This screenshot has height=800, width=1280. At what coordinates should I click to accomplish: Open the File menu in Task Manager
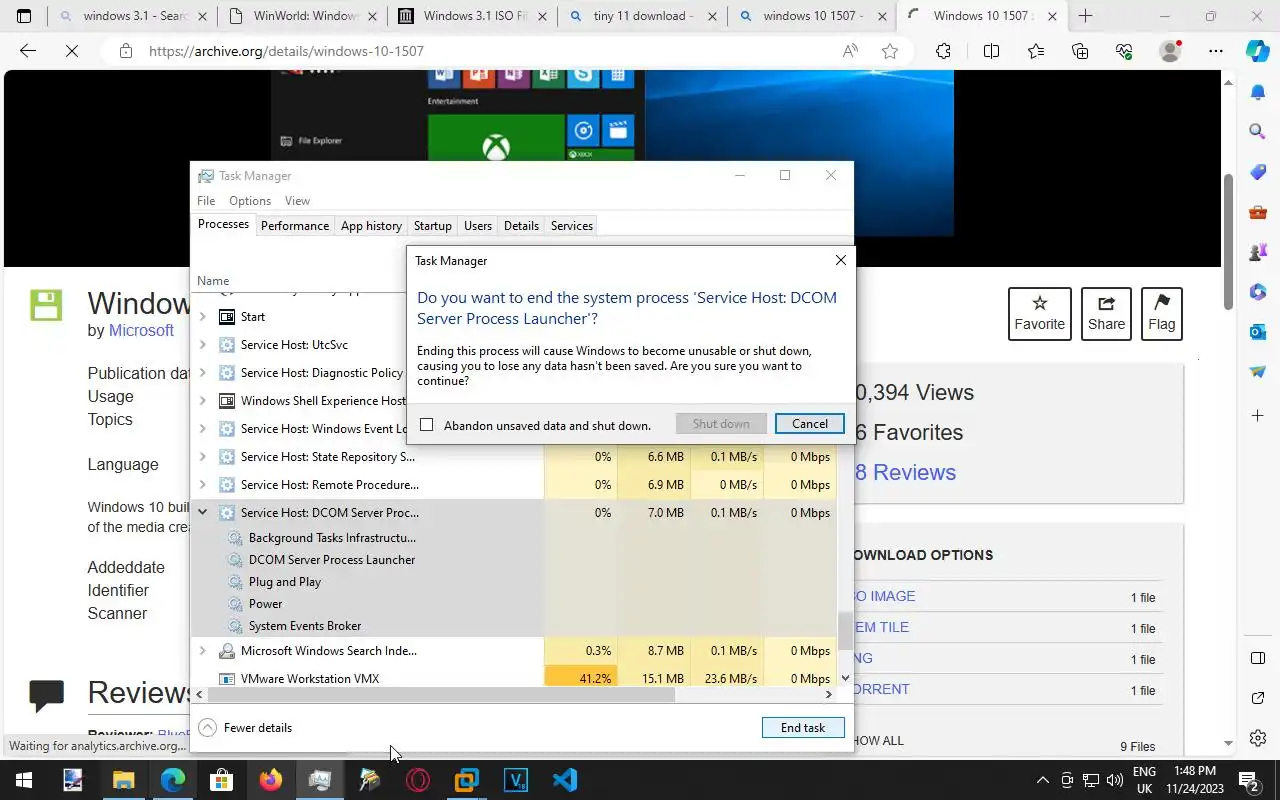(x=206, y=201)
